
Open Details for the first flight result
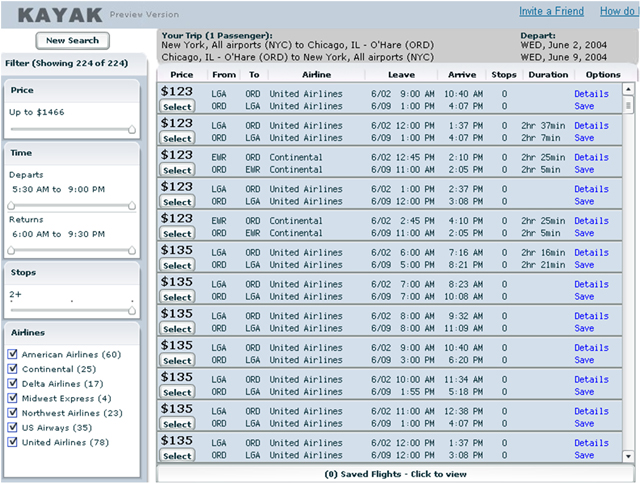[x=591, y=94]
